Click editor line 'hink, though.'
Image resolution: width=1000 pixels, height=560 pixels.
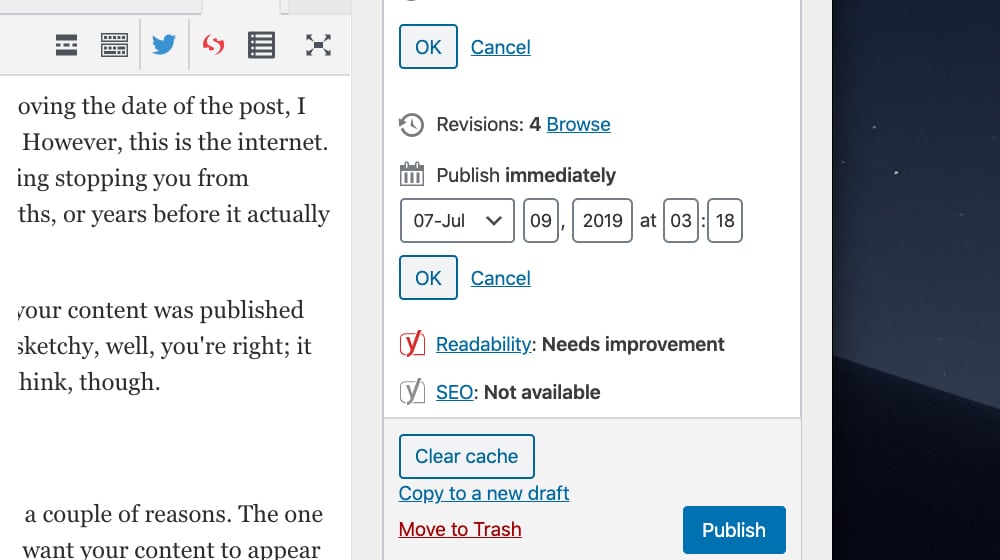coord(90,381)
